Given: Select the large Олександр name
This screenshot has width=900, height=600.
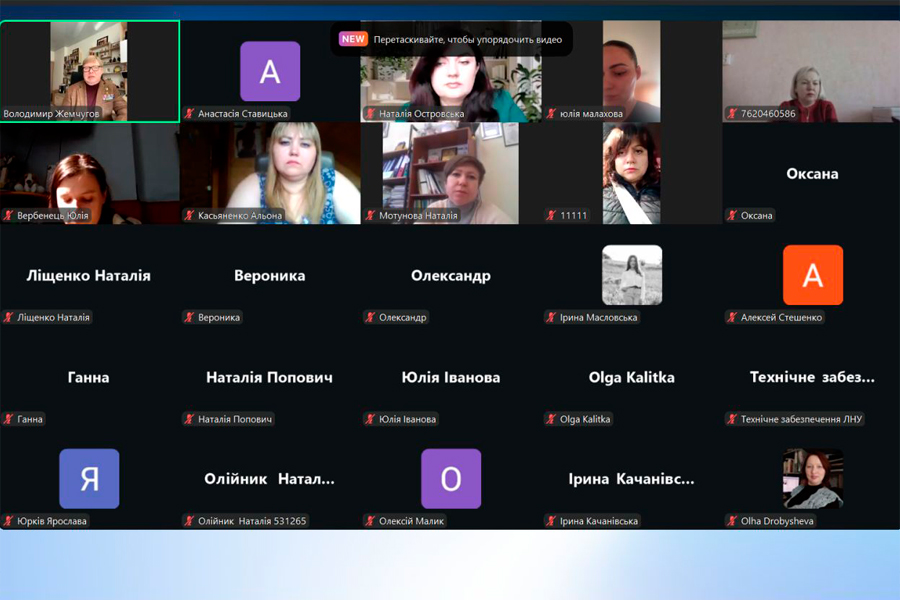Looking at the screenshot, I should tap(451, 276).
